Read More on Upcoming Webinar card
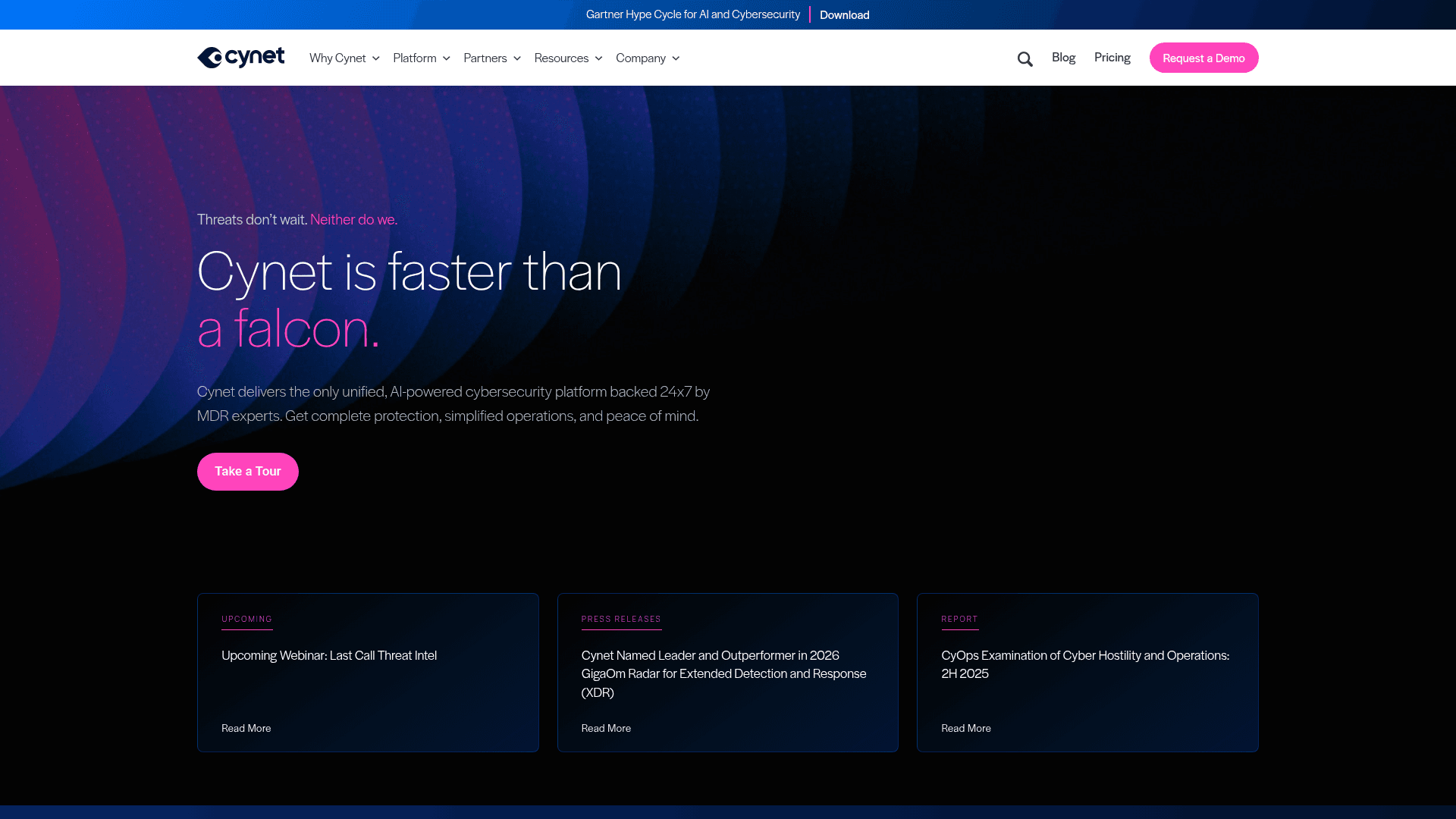This screenshot has height=819, width=1456. 246,728
